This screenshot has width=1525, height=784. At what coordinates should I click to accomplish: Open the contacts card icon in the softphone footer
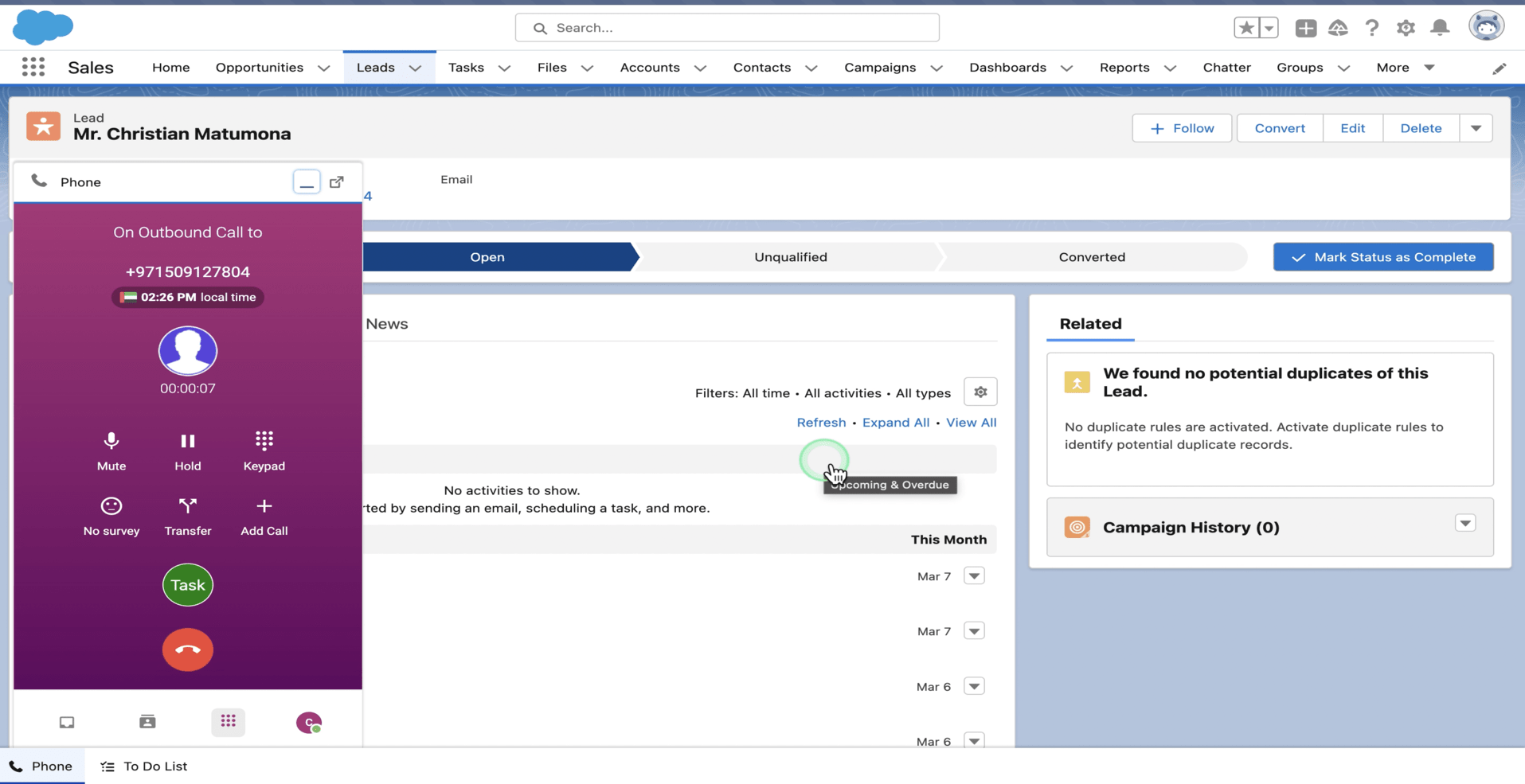coord(147,722)
